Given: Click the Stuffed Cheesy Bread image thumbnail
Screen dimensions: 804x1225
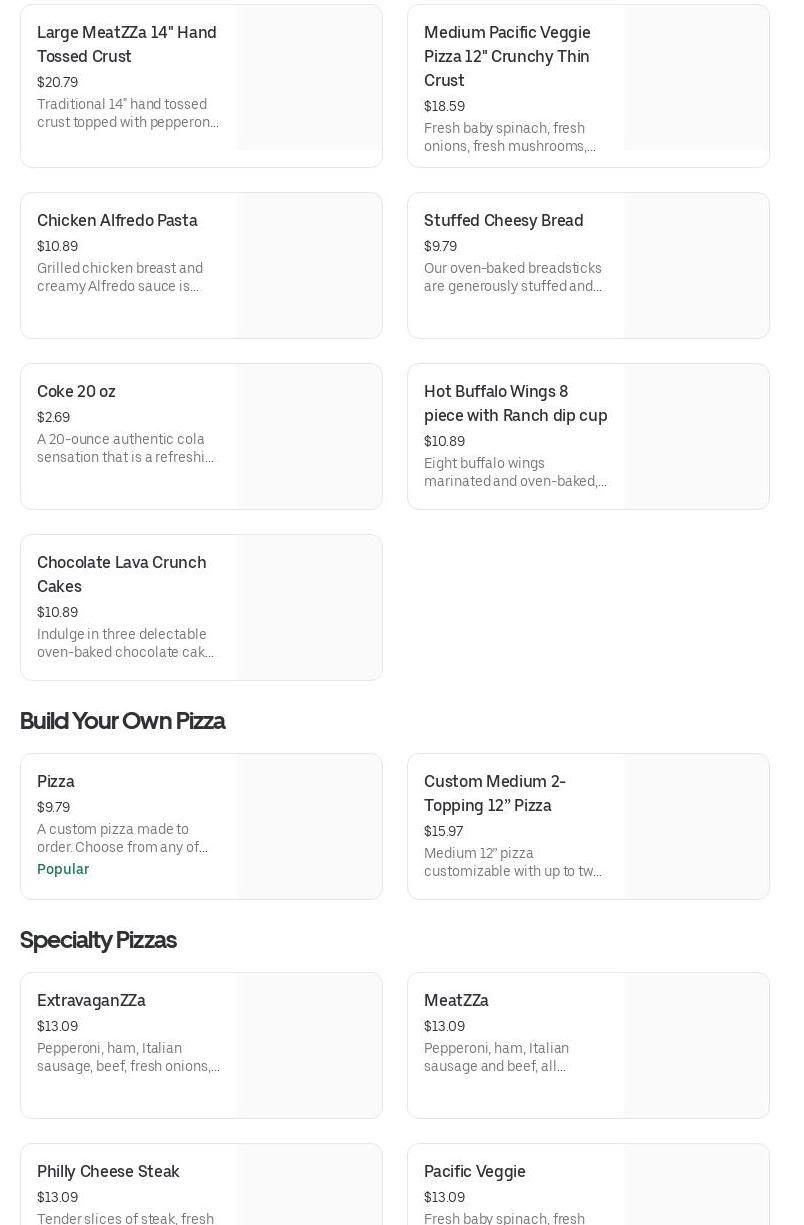Looking at the screenshot, I should (x=696, y=266).
